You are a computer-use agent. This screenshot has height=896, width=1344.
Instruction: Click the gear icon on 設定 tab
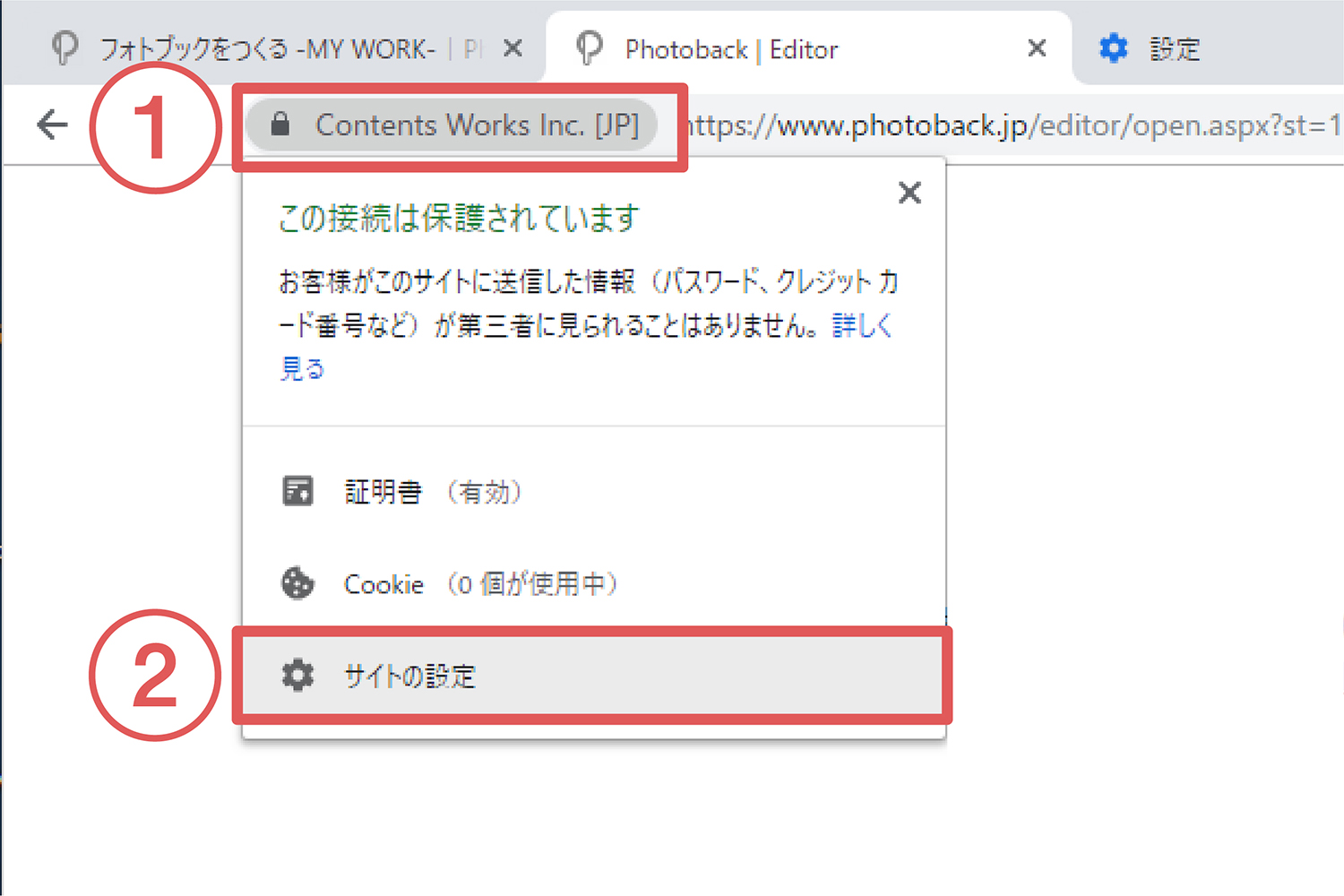(x=1114, y=48)
